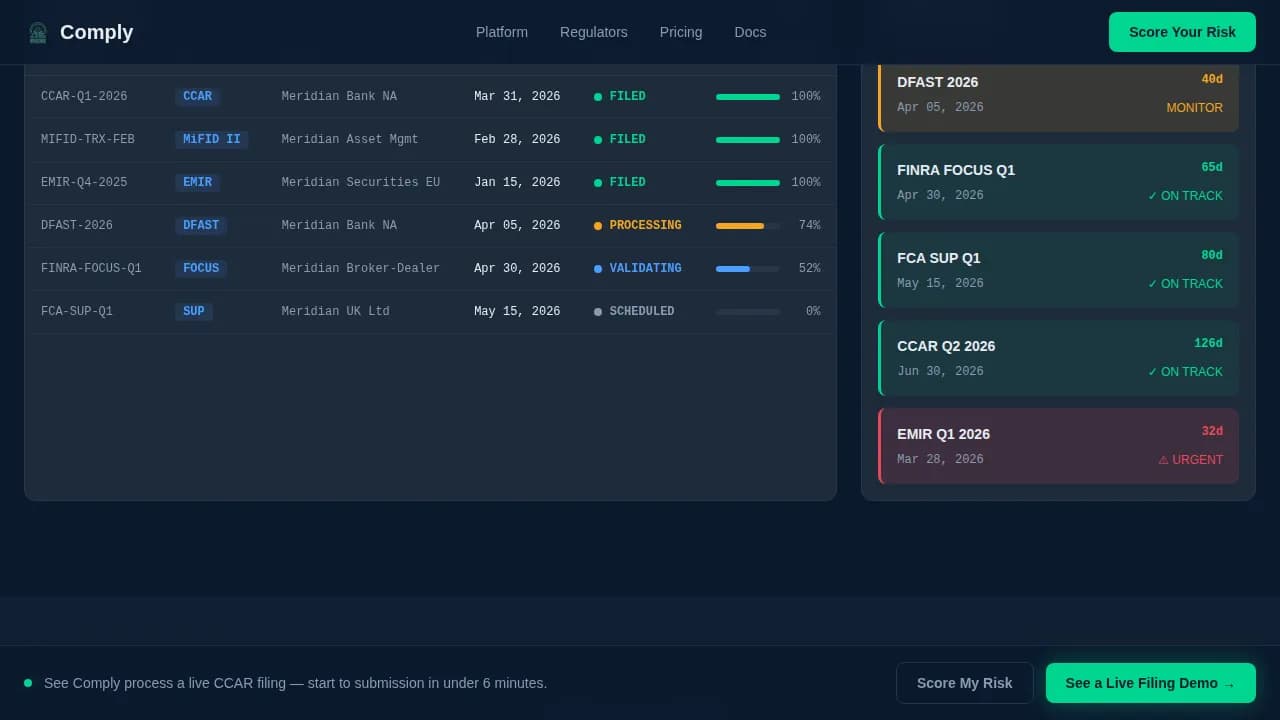Open the Regulators nav item
The width and height of the screenshot is (1280, 720).
click(594, 32)
